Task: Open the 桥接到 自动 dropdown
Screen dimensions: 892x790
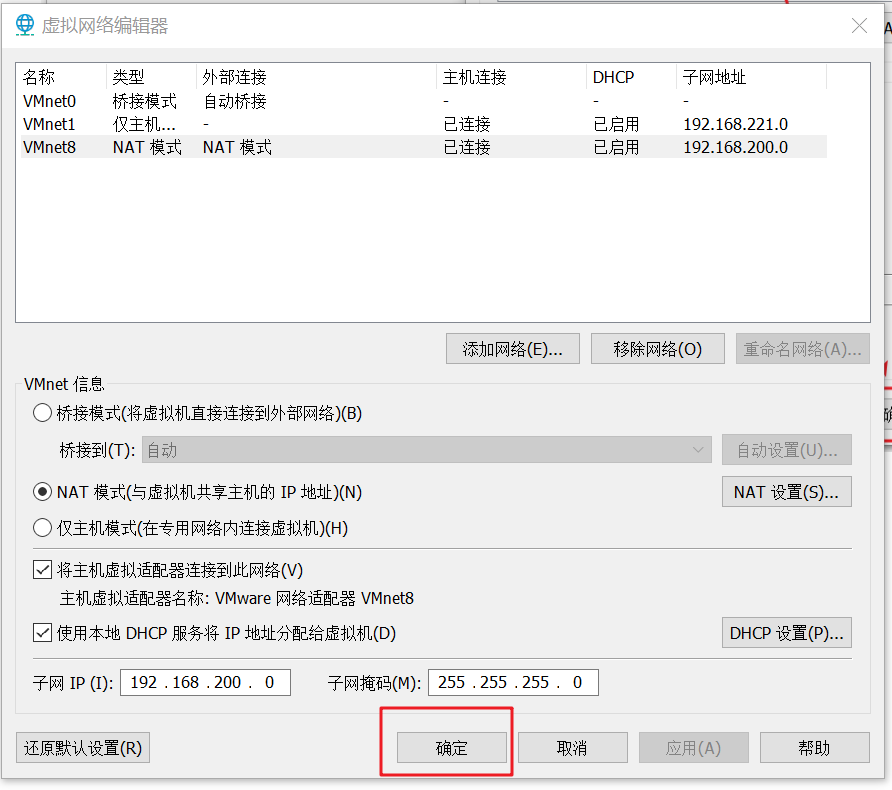Action: click(427, 450)
